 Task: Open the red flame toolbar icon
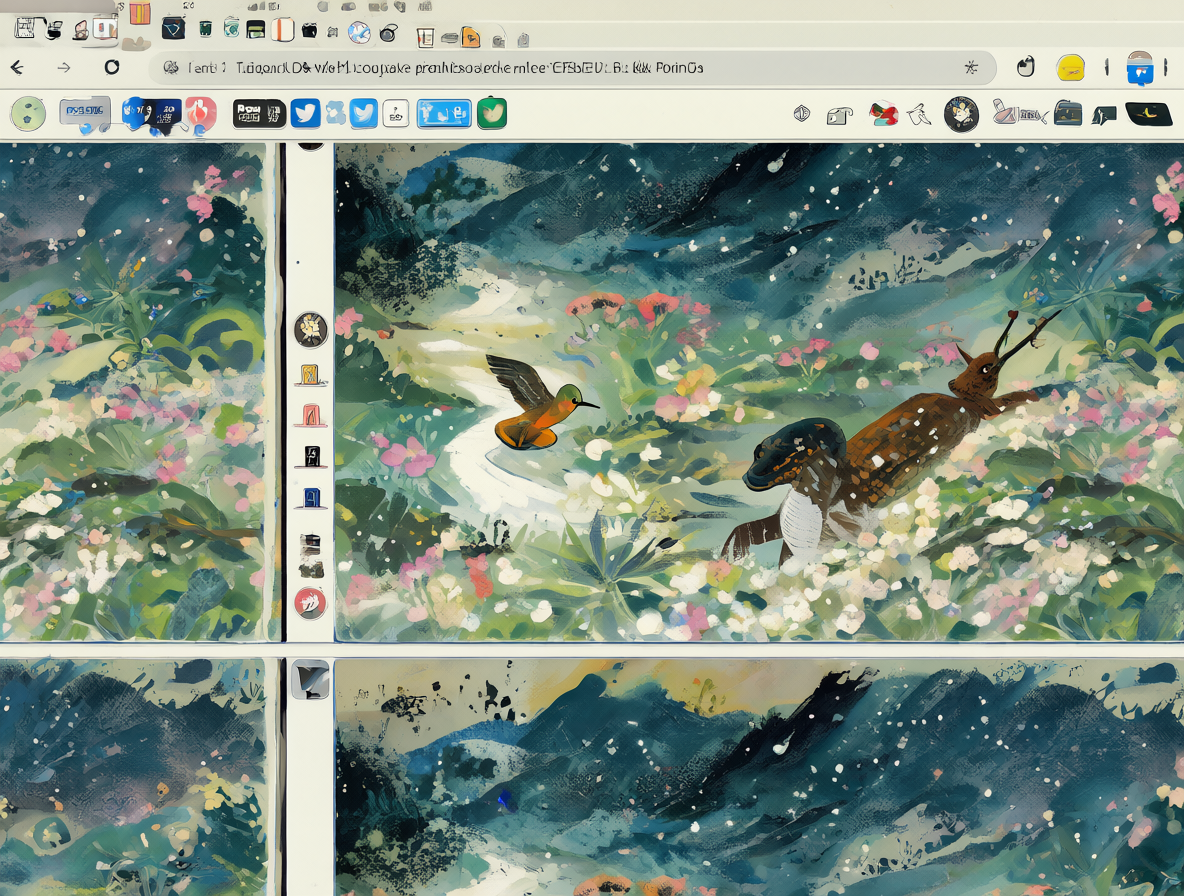(201, 113)
